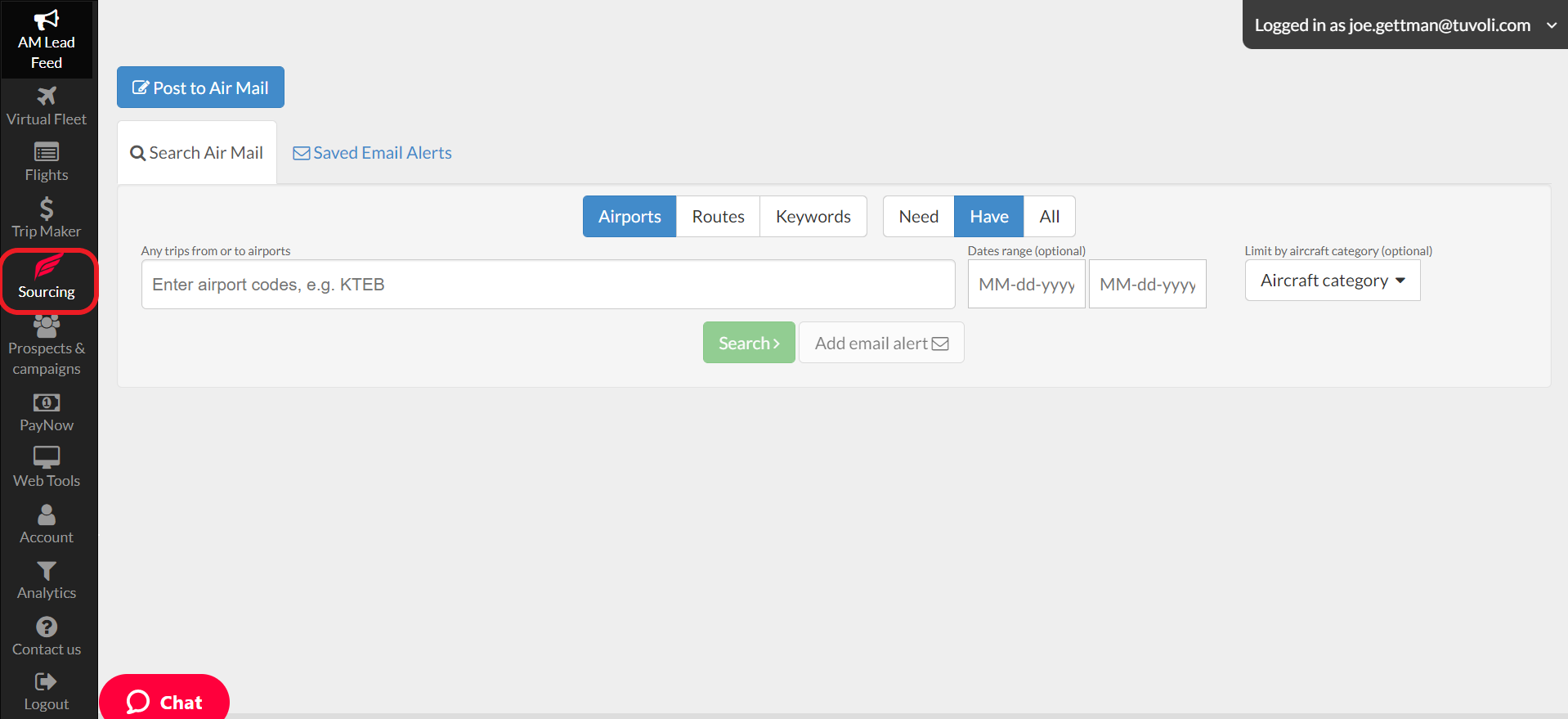Expand the Aircraft category dropdown
The image size is (1568, 719).
(x=1332, y=281)
